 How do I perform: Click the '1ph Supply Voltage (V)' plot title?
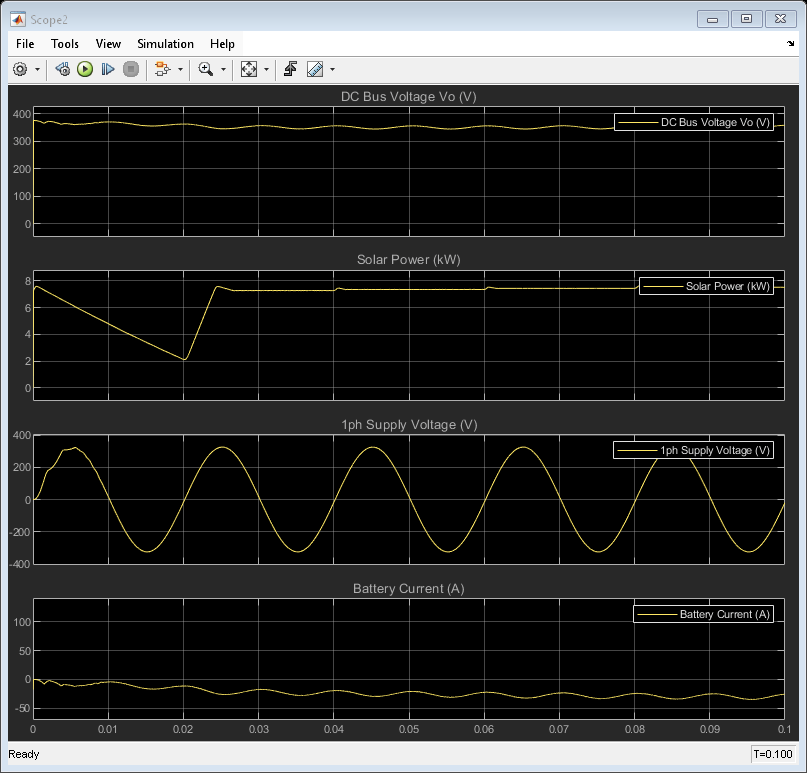409,425
